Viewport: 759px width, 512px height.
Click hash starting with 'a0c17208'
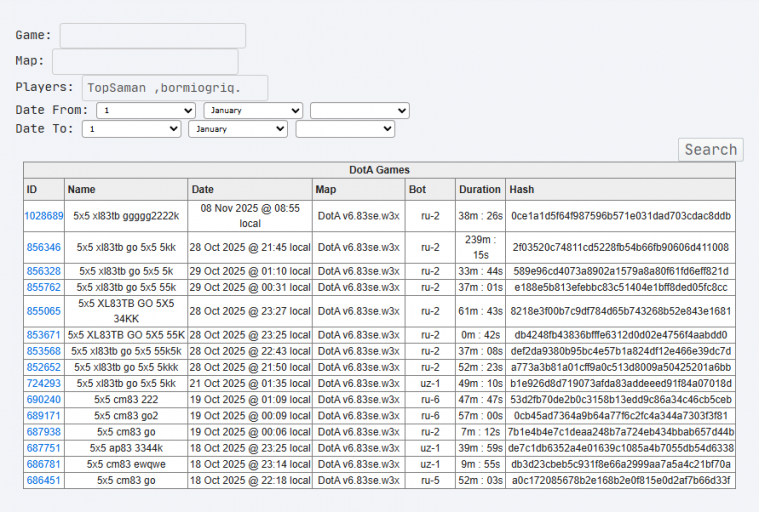(x=621, y=481)
